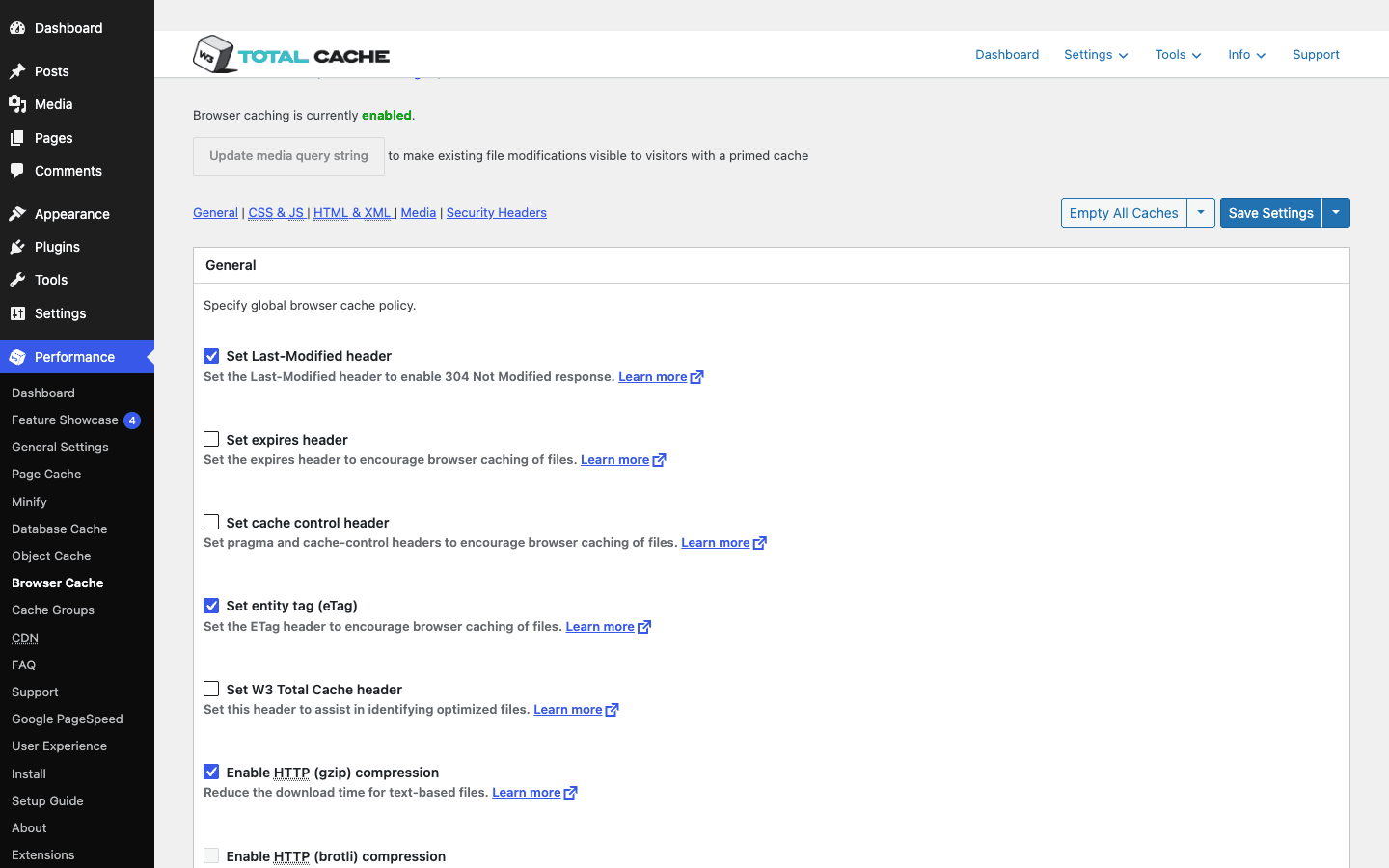Toggle Set entity tag (eTag) checkbox
The height and width of the screenshot is (868, 1389).
click(x=211, y=606)
